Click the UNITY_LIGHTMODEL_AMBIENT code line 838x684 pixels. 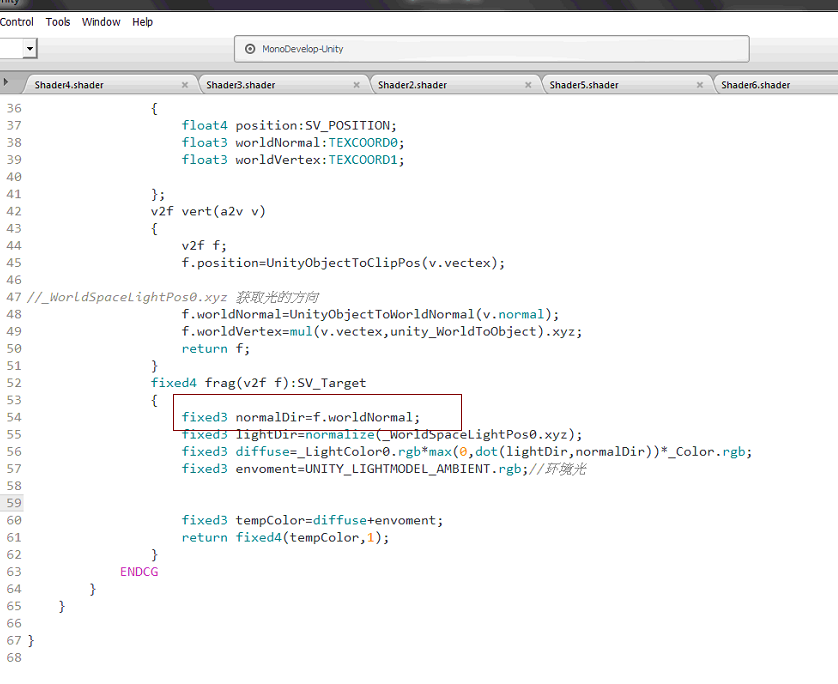(384, 469)
